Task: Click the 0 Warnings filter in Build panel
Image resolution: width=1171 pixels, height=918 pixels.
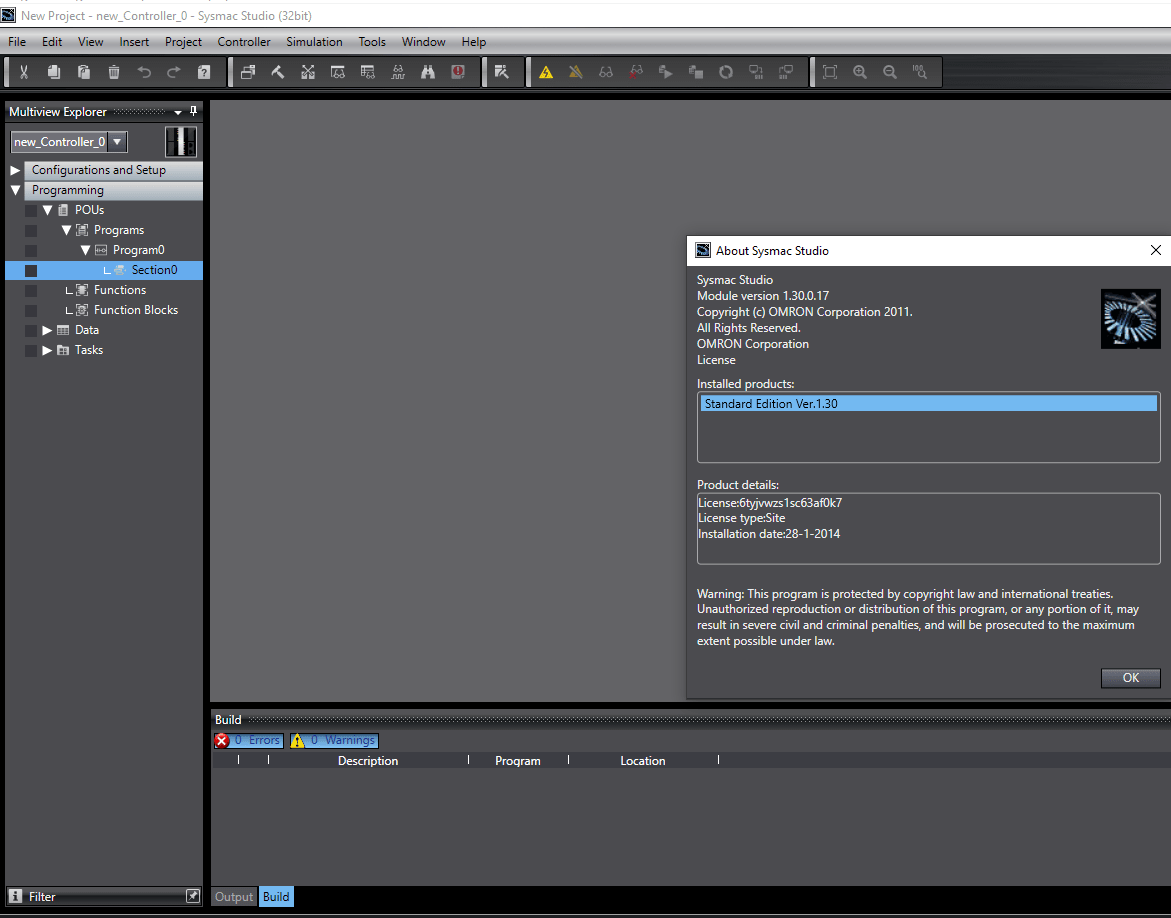Action: (333, 740)
